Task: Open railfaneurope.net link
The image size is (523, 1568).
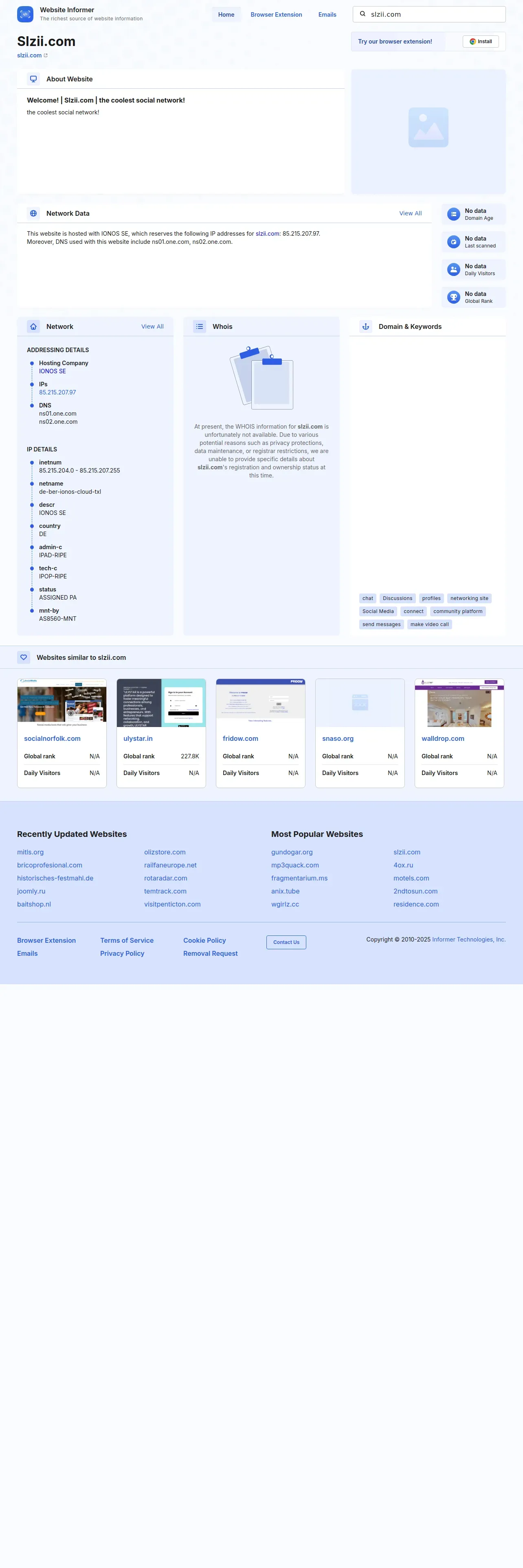Action: [171, 865]
